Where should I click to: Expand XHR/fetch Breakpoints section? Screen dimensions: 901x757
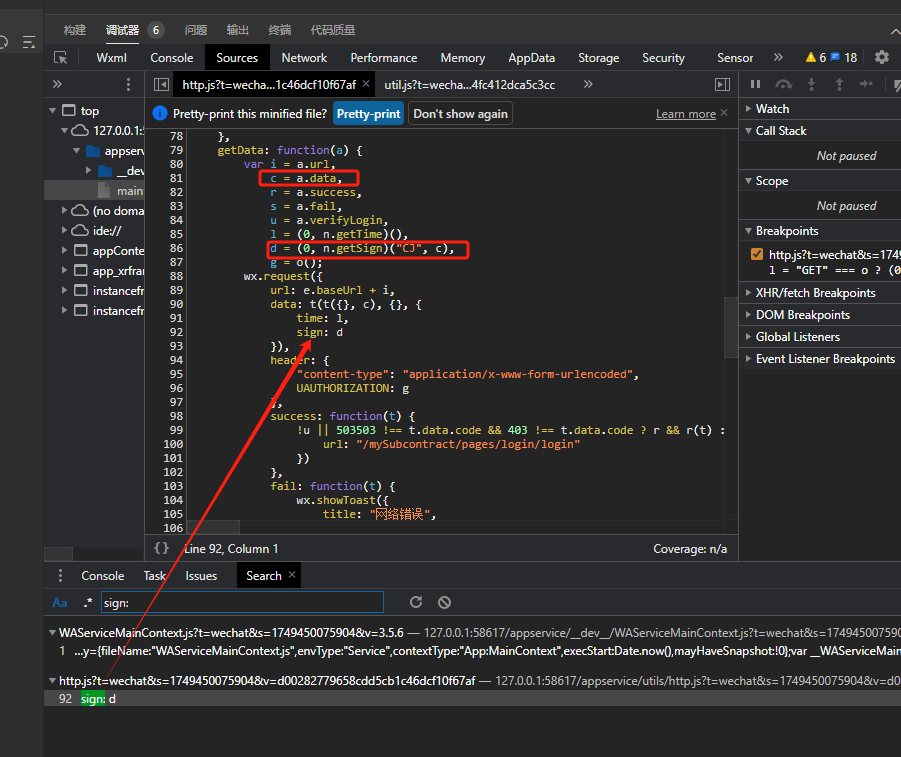click(748, 293)
